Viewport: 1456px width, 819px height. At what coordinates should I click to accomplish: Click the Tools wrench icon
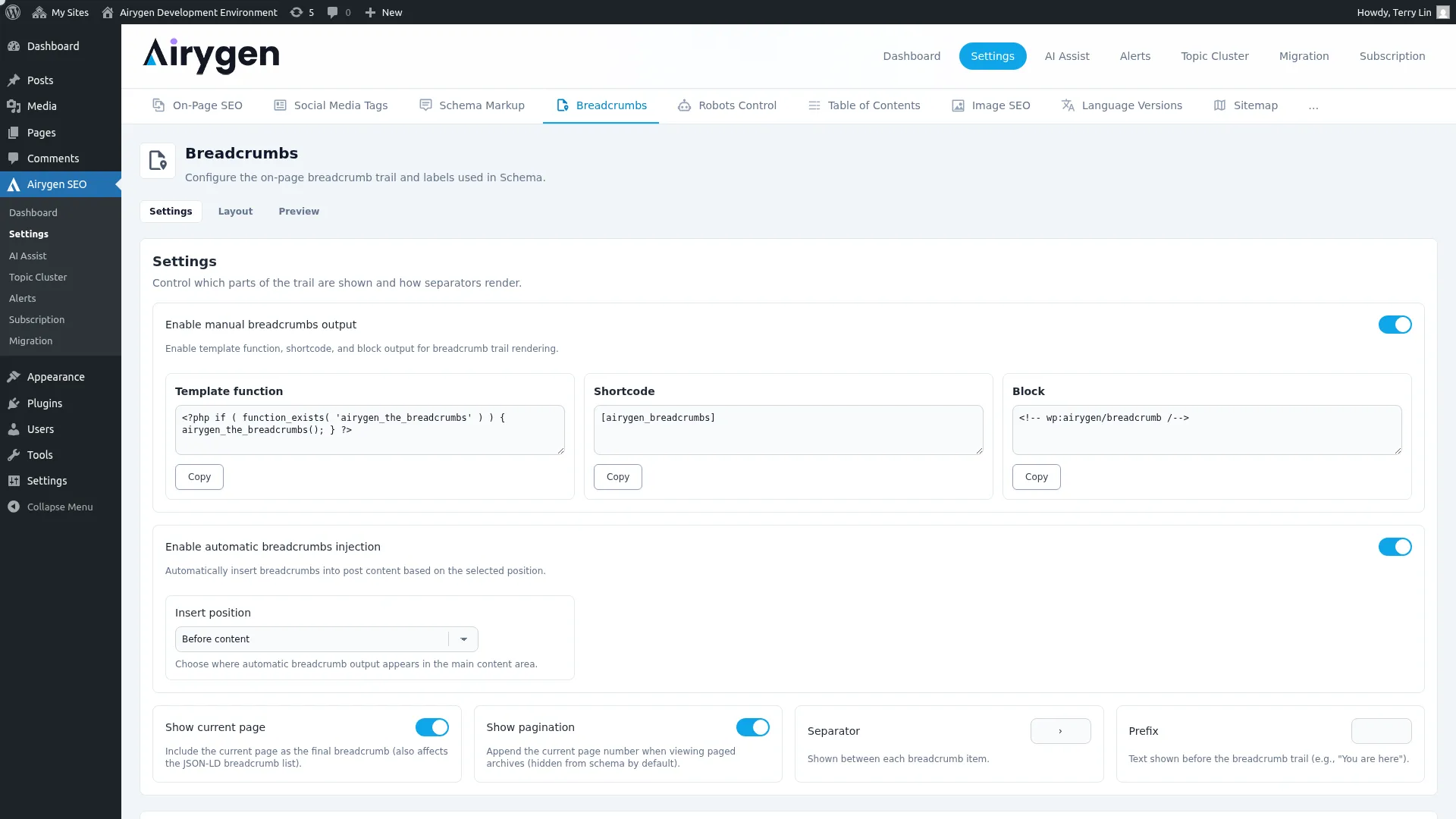point(14,455)
